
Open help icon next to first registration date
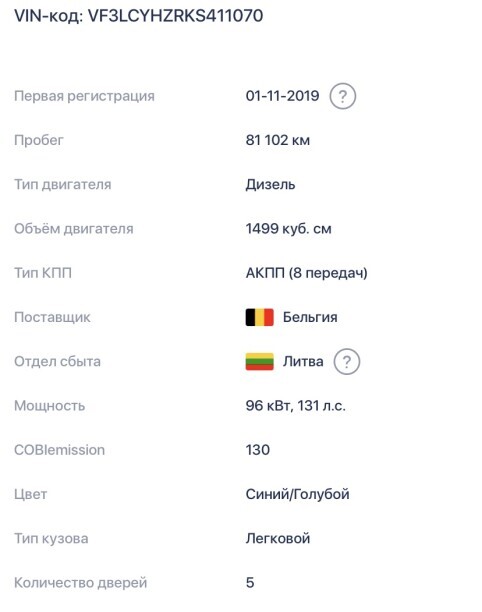pos(342,96)
